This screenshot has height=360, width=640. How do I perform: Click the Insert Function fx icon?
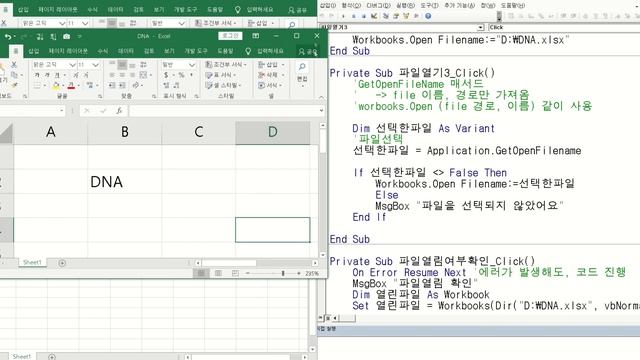coord(119,111)
